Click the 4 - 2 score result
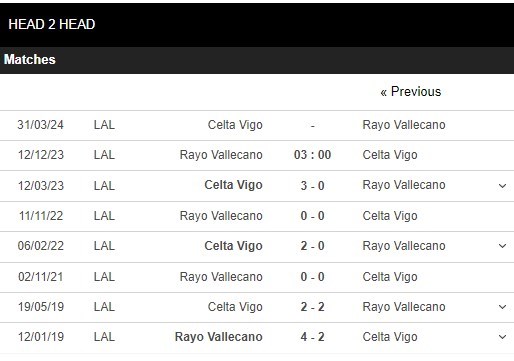Viewport: 514px width, 361px height. click(312, 337)
